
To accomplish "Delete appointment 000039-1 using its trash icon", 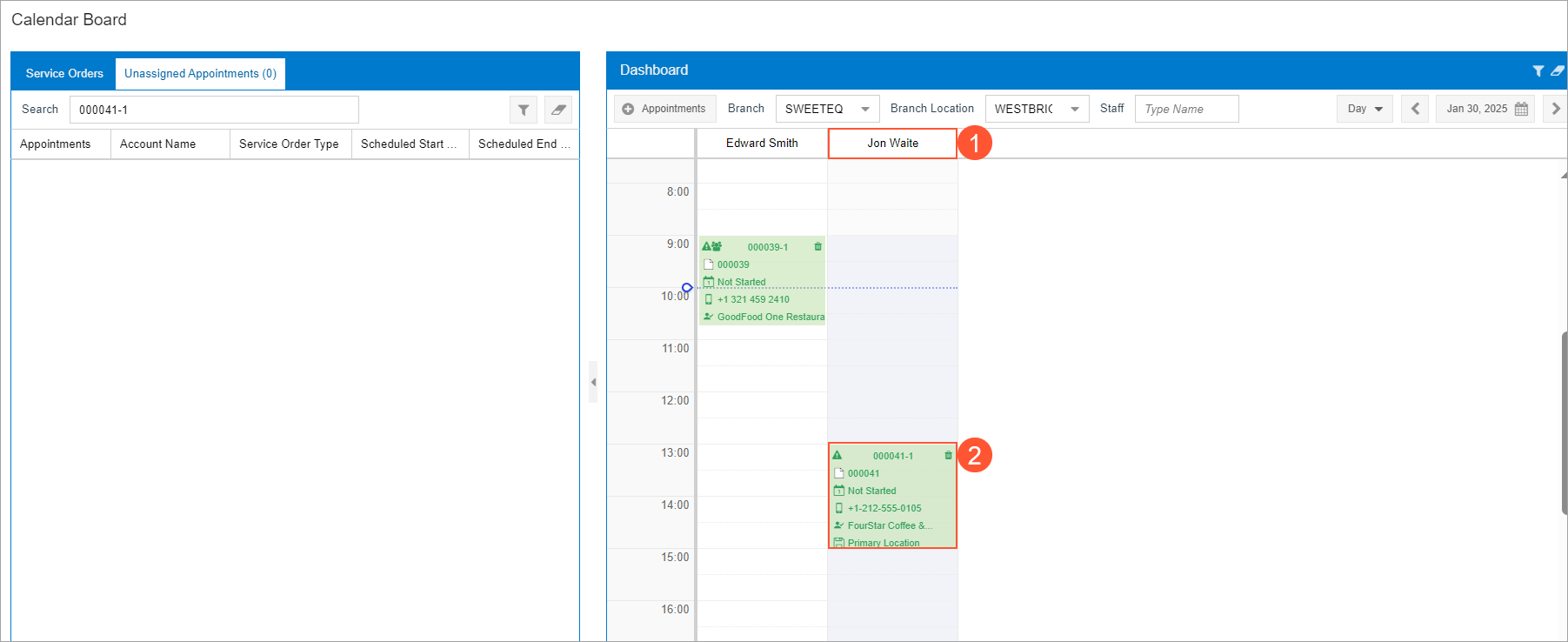I will pos(817,247).
